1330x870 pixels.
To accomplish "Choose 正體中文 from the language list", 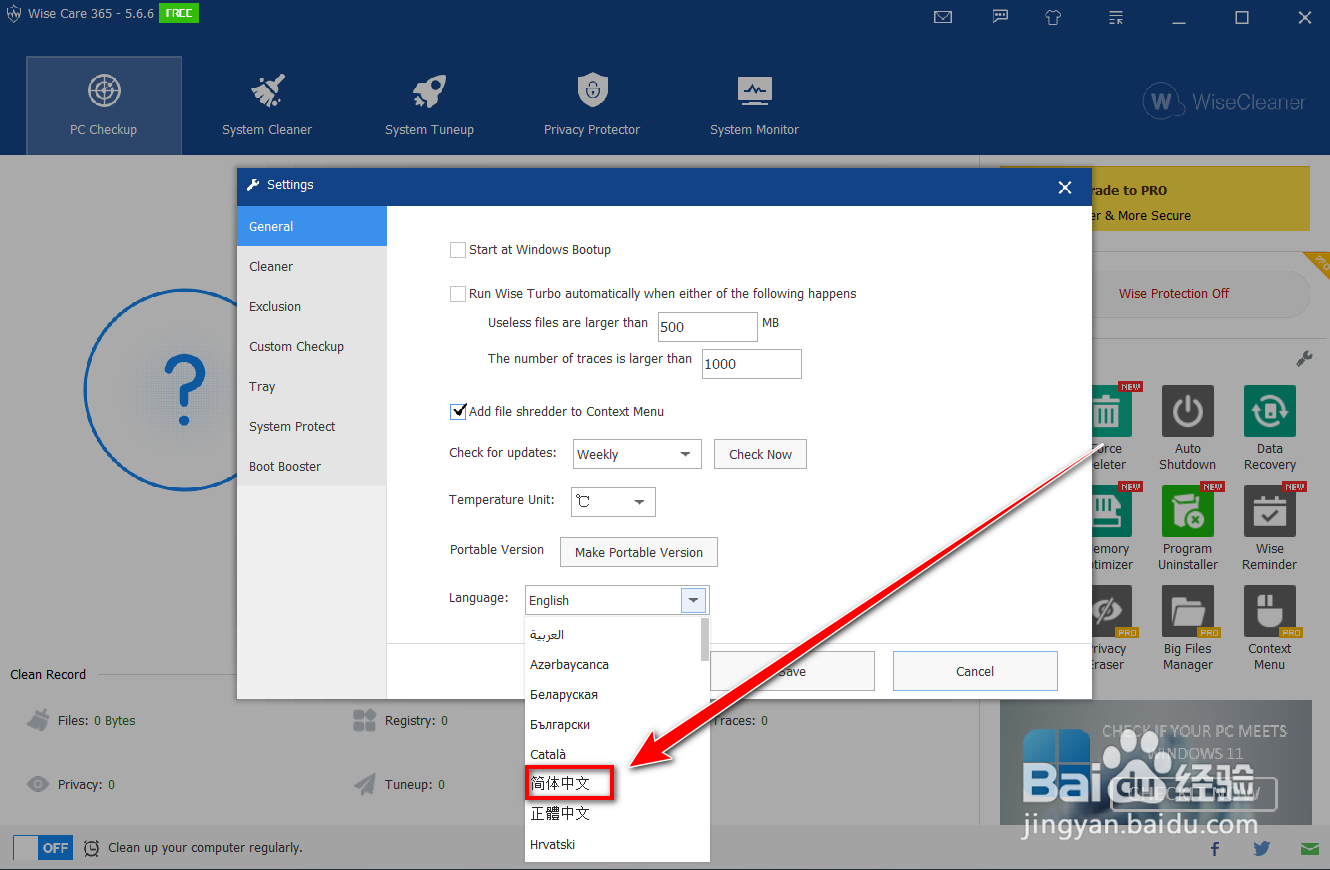I will coord(613,814).
